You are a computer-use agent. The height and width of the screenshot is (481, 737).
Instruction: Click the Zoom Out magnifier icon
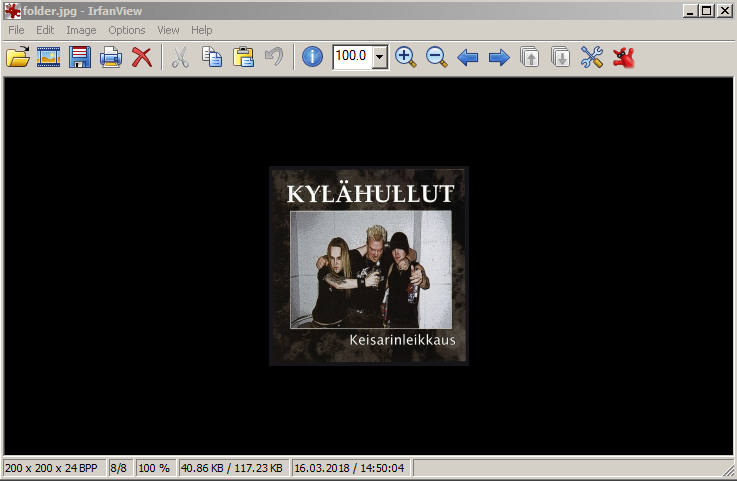pos(437,57)
